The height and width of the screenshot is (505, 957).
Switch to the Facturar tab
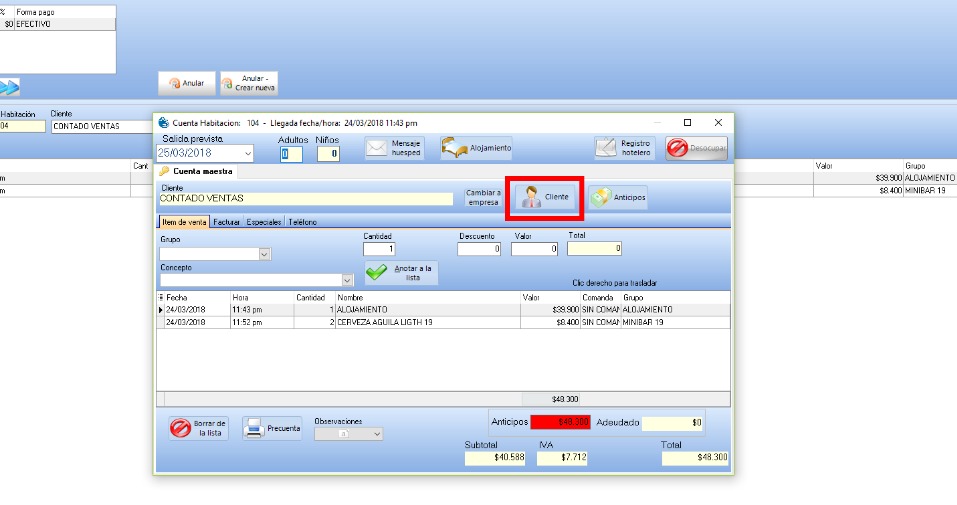[227, 222]
